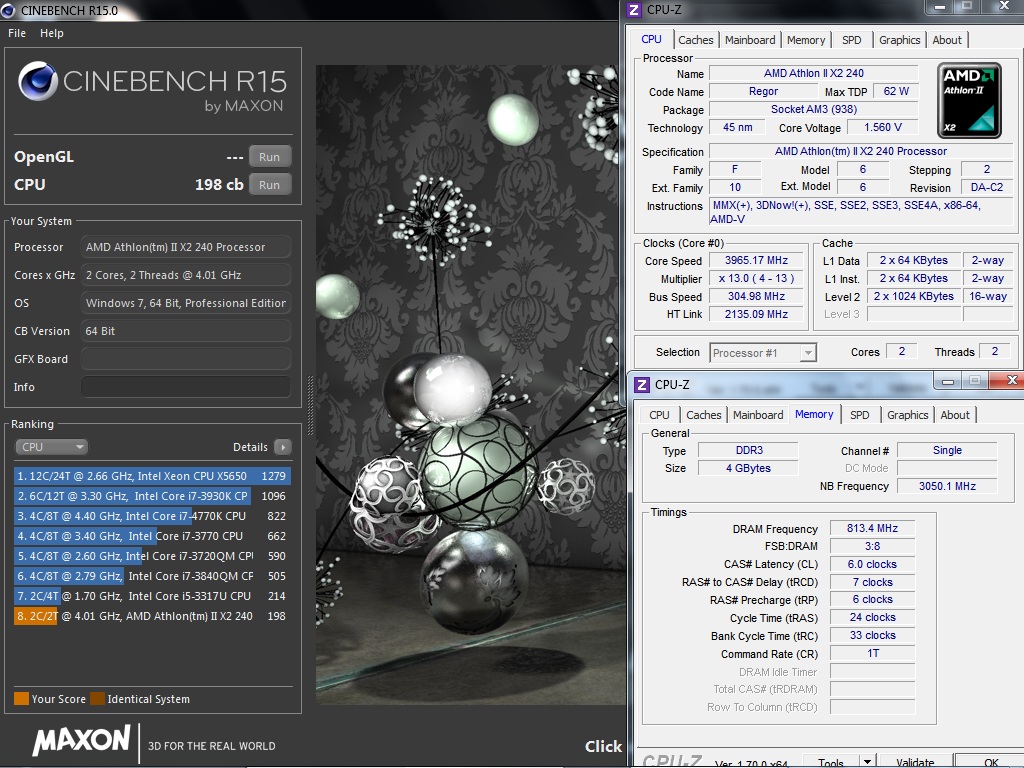Open the CPU ranking type dropdown
Viewport: 1024px width, 768px height.
click(52, 447)
